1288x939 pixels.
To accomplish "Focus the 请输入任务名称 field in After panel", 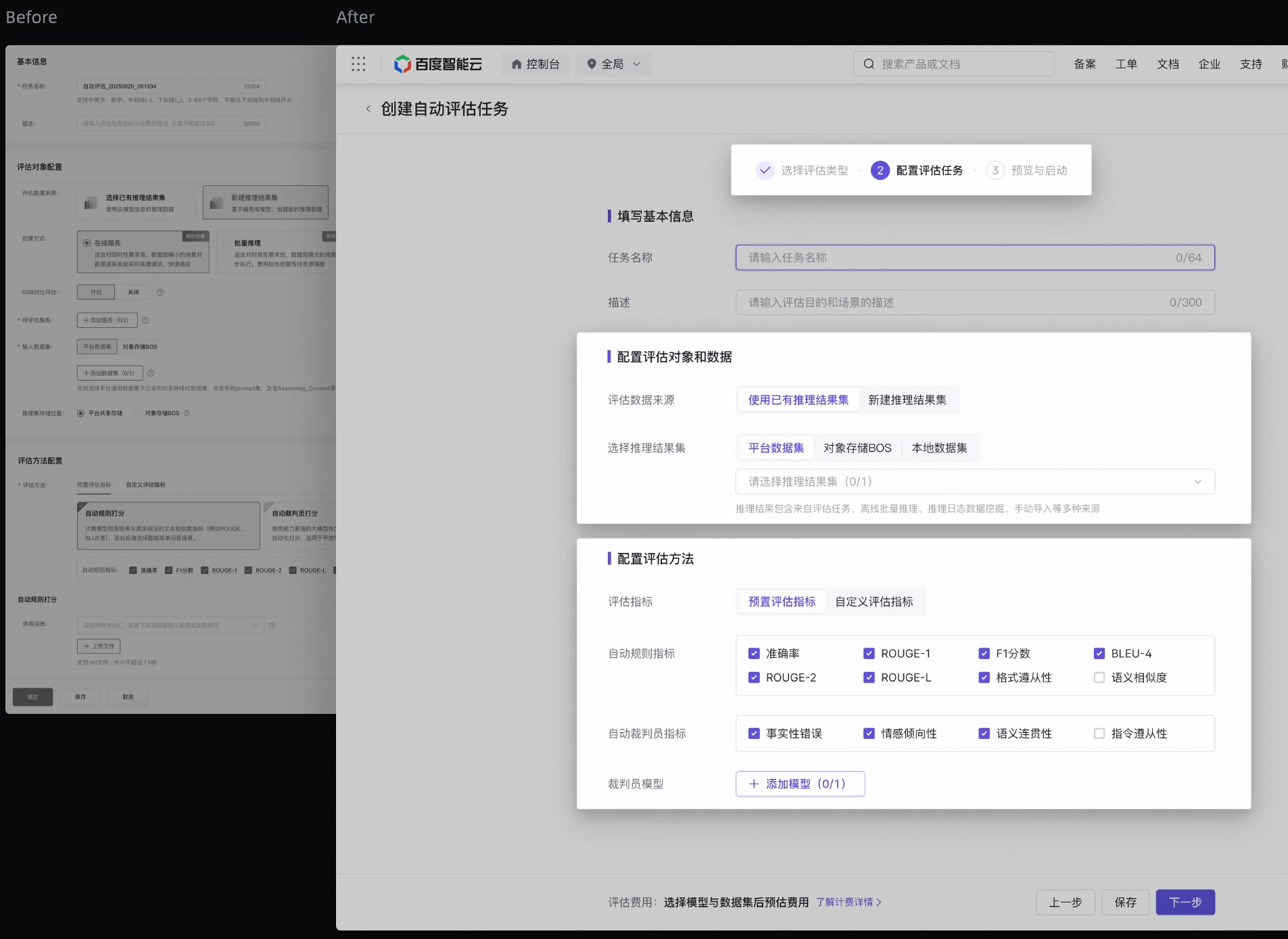I will tap(975, 258).
